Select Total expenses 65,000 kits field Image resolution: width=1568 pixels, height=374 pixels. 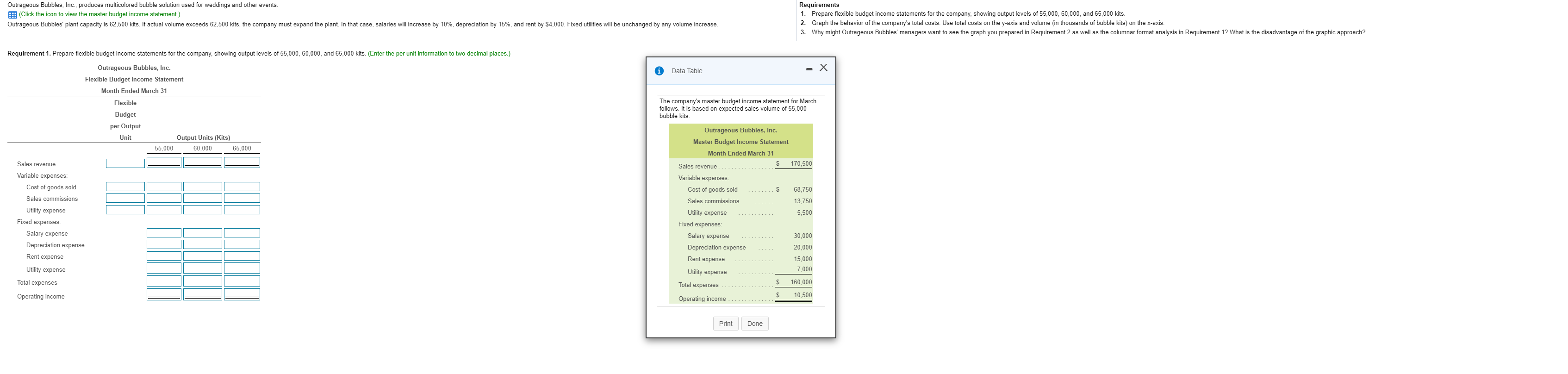[242, 281]
